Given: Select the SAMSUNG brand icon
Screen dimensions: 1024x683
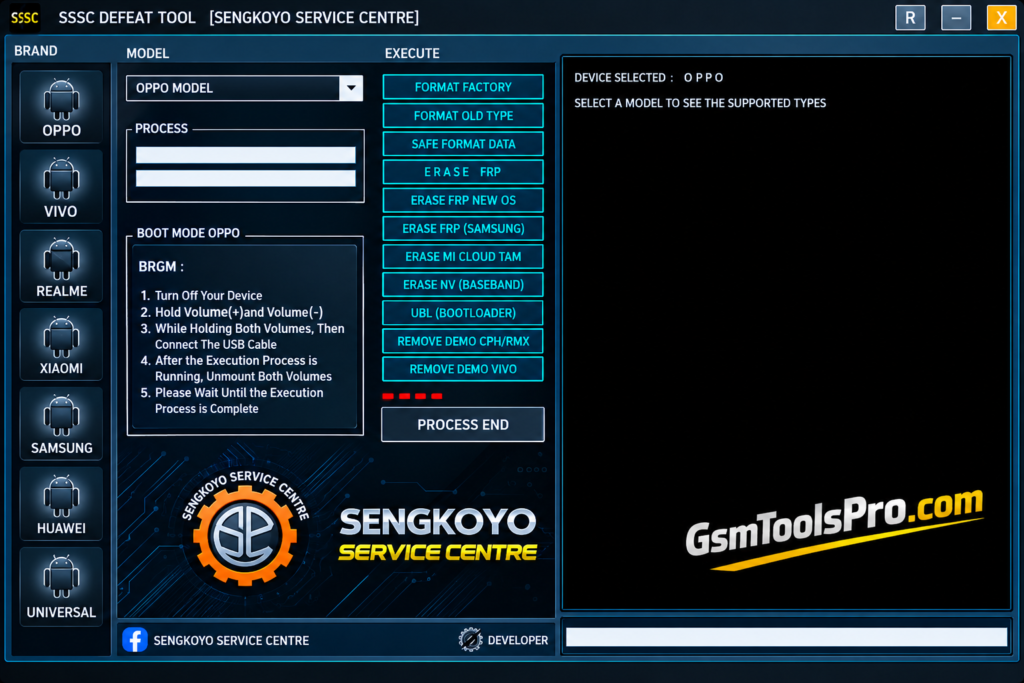Looking at the screenshot, I should (61, 424).
